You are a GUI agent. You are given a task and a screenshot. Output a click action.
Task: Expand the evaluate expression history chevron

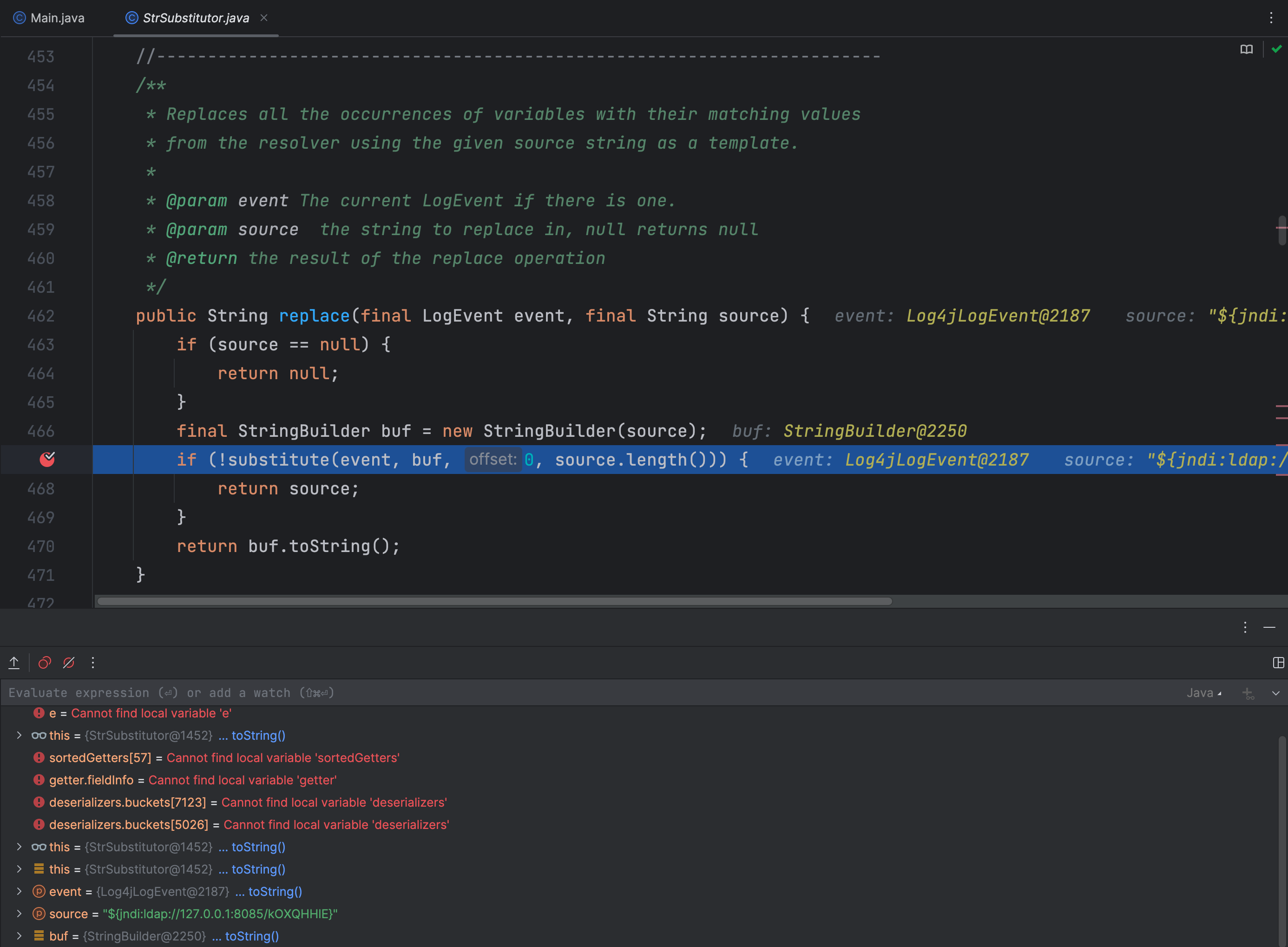tap(1275, 693)
